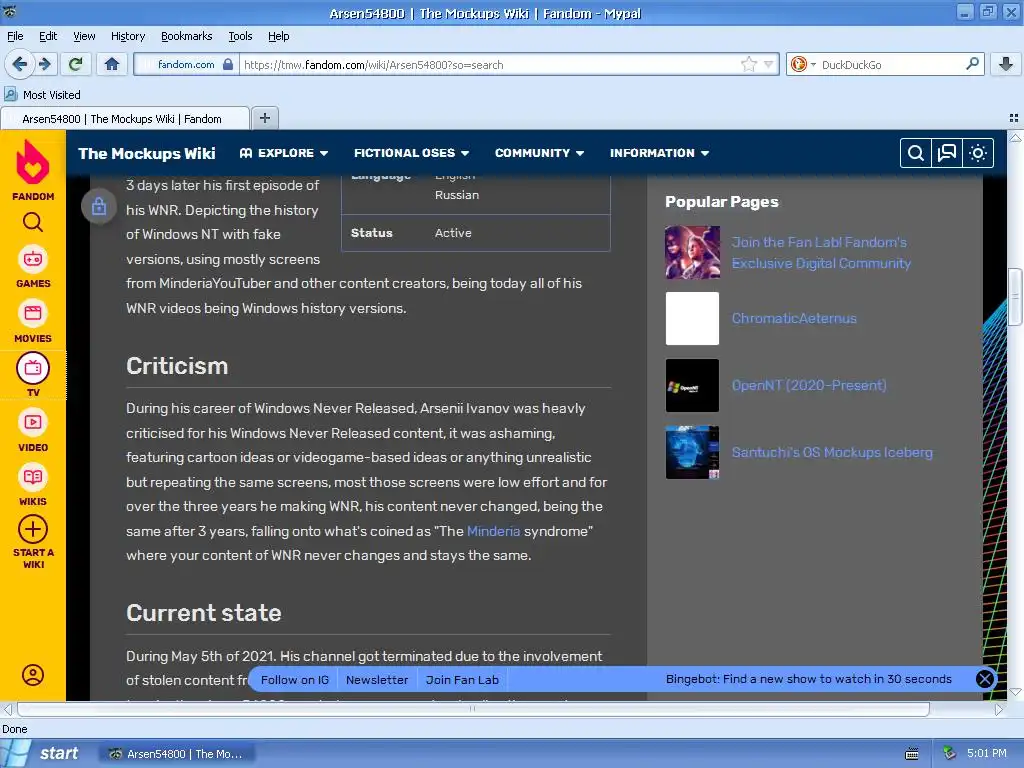Viewport: 1024px width, 768px height.
Task: Bookmark this page with the star icon
Action: (x=748, y=64)
